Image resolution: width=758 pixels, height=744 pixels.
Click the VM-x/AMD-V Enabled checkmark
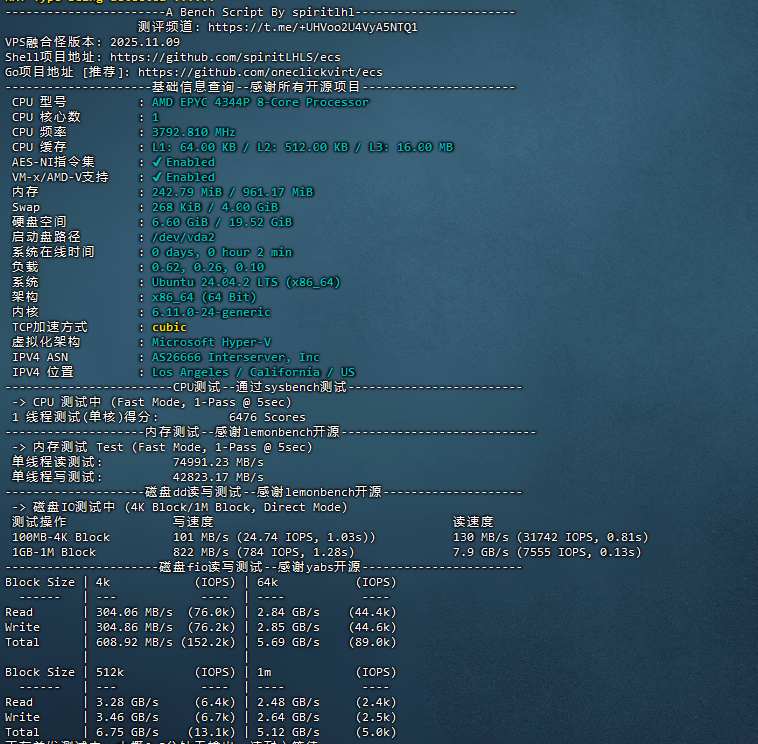[x=157, y=177]
